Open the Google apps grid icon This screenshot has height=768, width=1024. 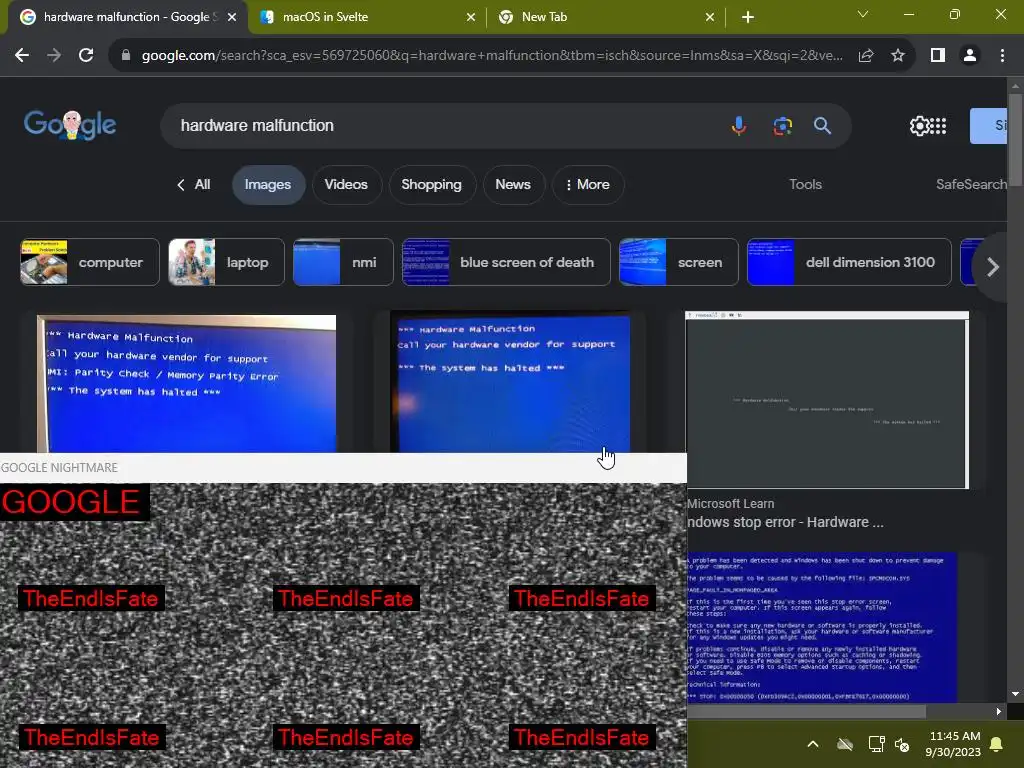(x=938, y=125)
